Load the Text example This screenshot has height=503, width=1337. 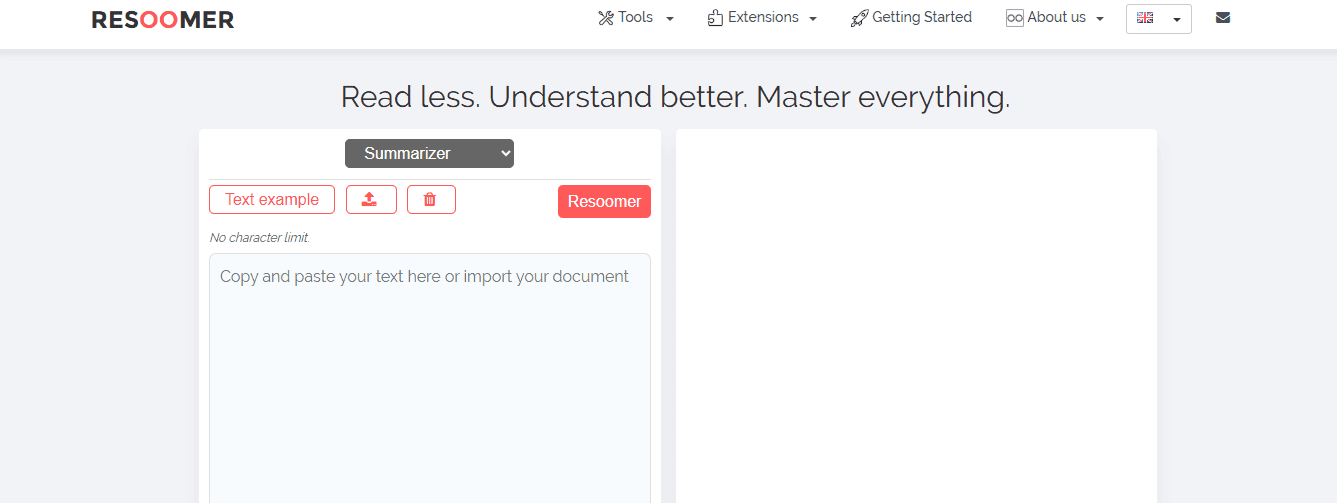pyautogui.click(x=272, y=199)
